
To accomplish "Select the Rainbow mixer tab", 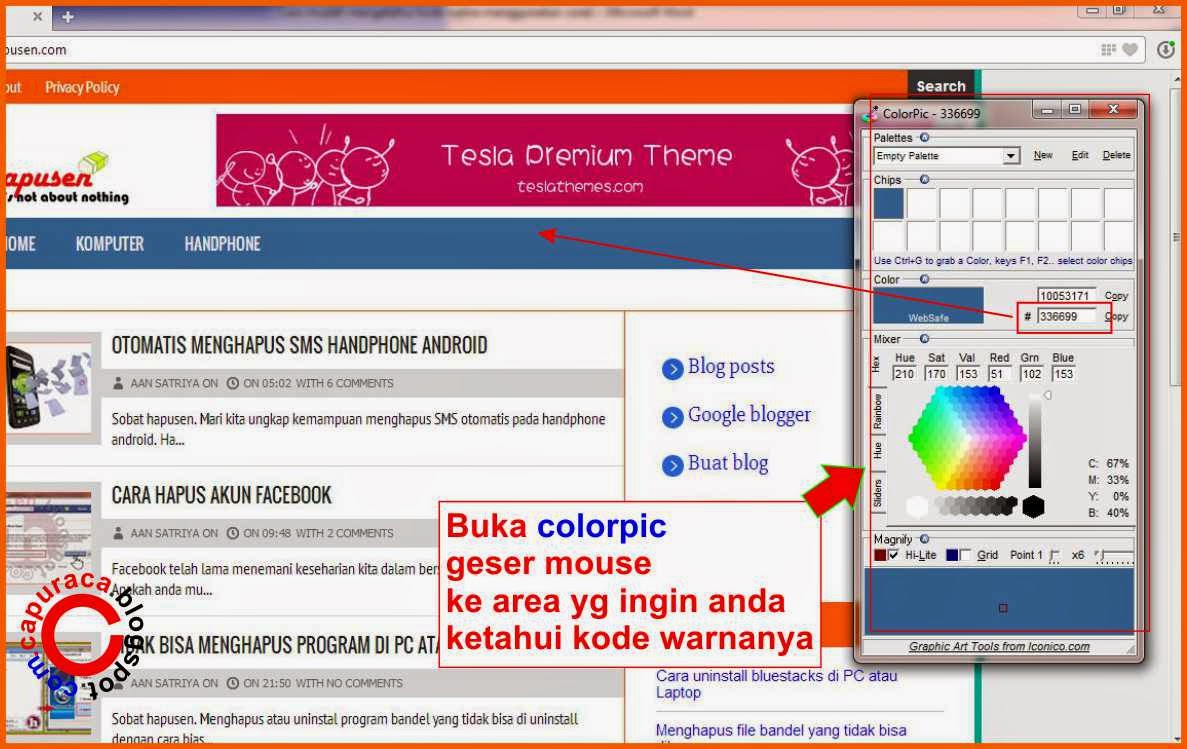I will (x=877, y=410).
